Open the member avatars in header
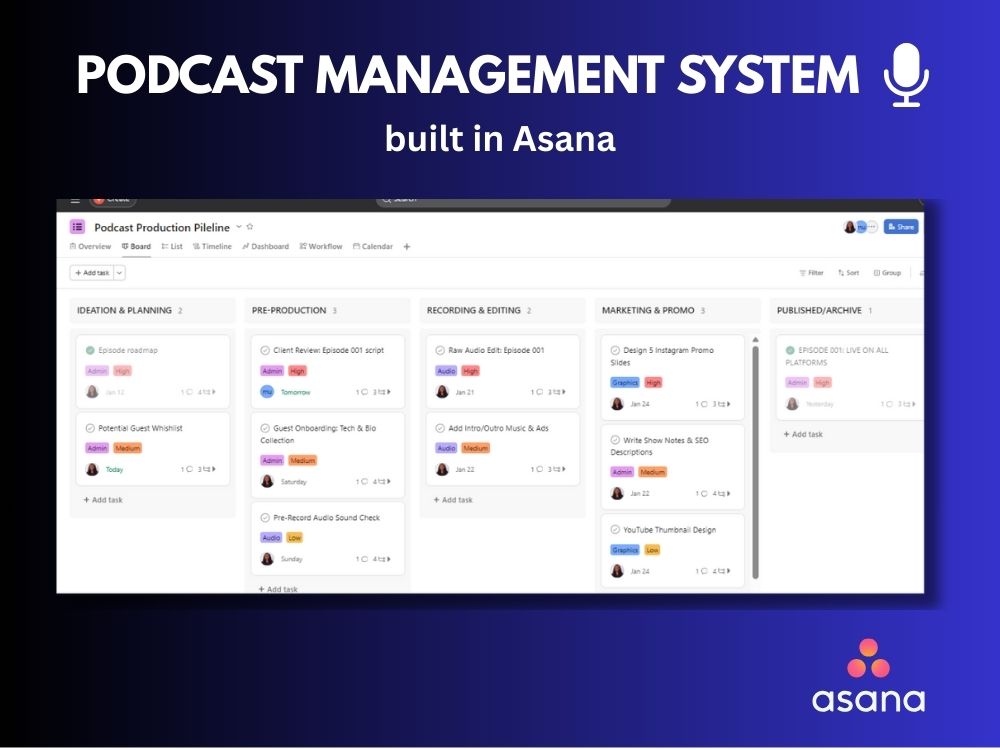The image size is (1000, 750). [x=860, y=226]
